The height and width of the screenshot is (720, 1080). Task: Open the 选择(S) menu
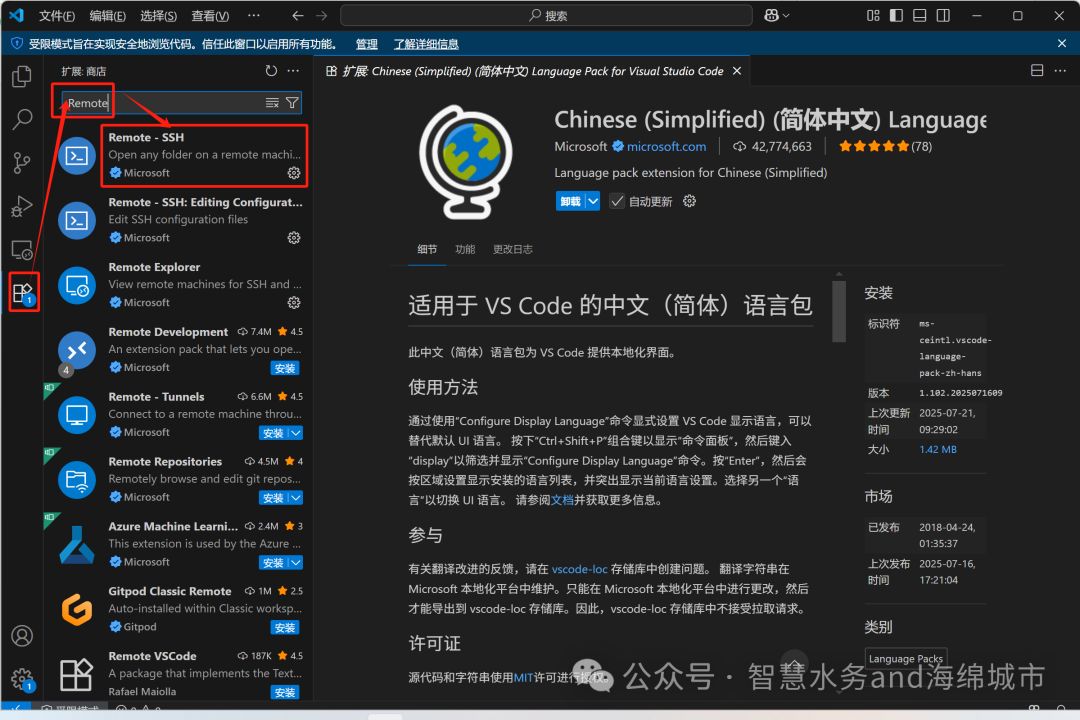(x=158, y=15)
